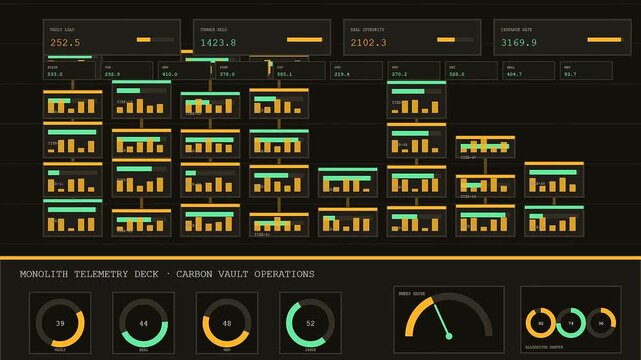Open the stat cell showing 410.0
This screenshot has height=360, width=641.
(184, 71)
